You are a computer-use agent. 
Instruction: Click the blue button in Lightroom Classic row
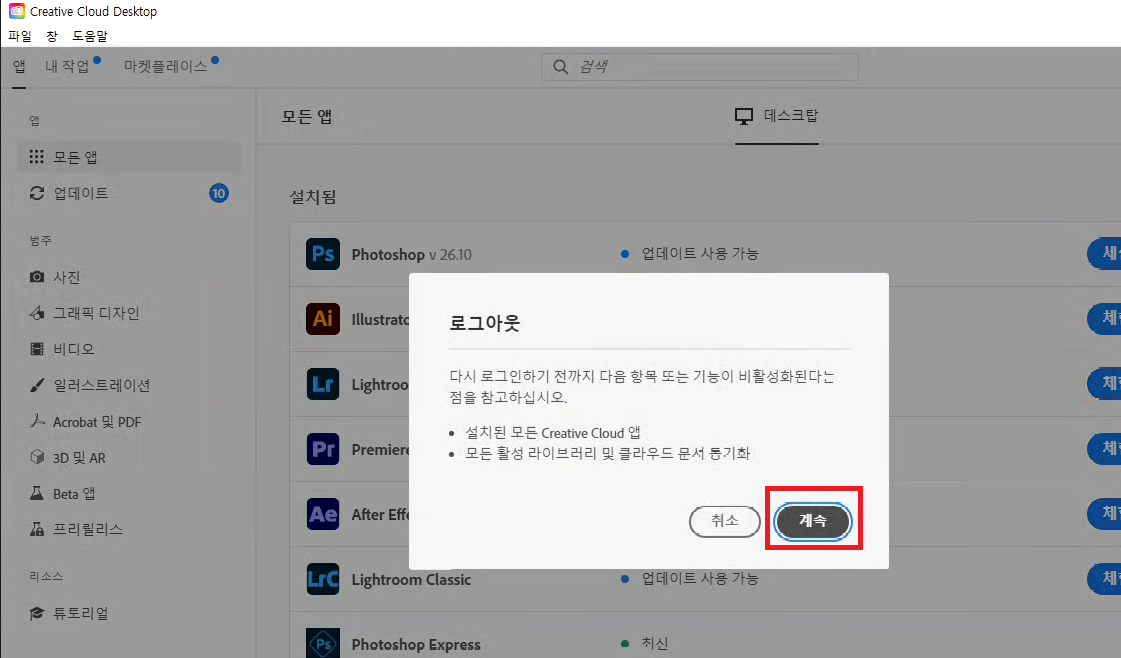tap(1104, 578)
